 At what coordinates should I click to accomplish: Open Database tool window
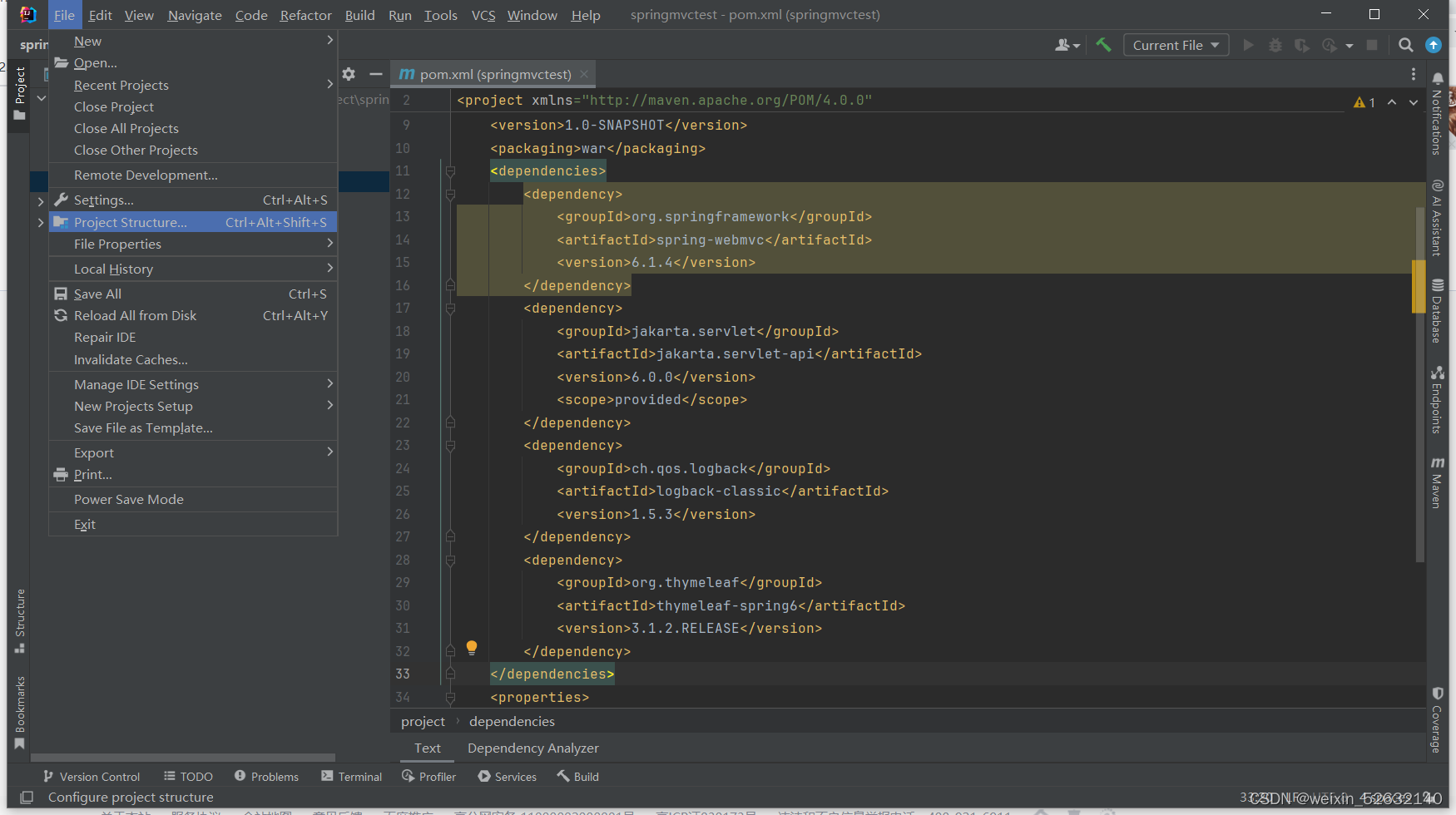click(1437, 310)
